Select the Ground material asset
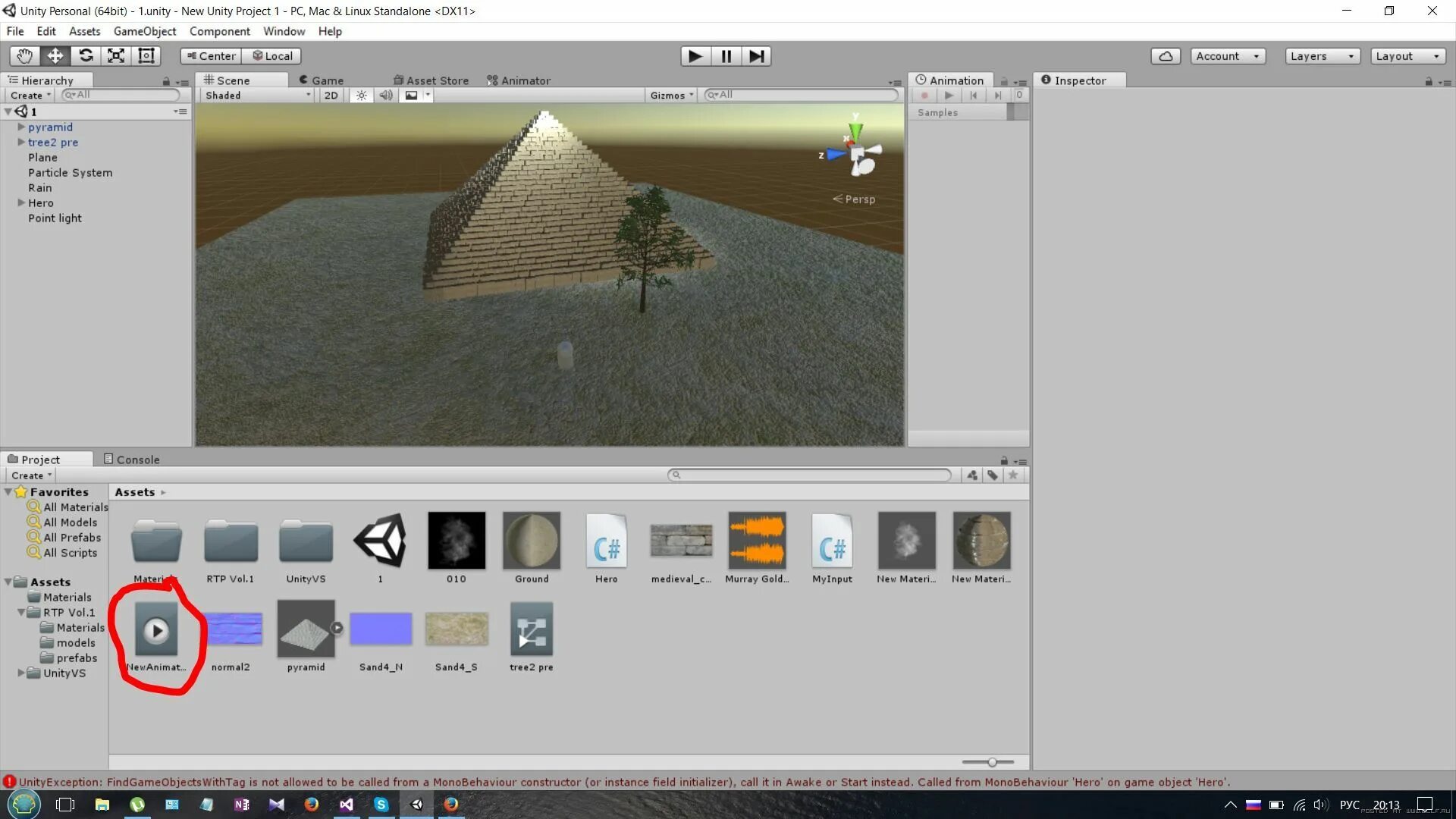The image size is (1456, 819). pos(532,548)
